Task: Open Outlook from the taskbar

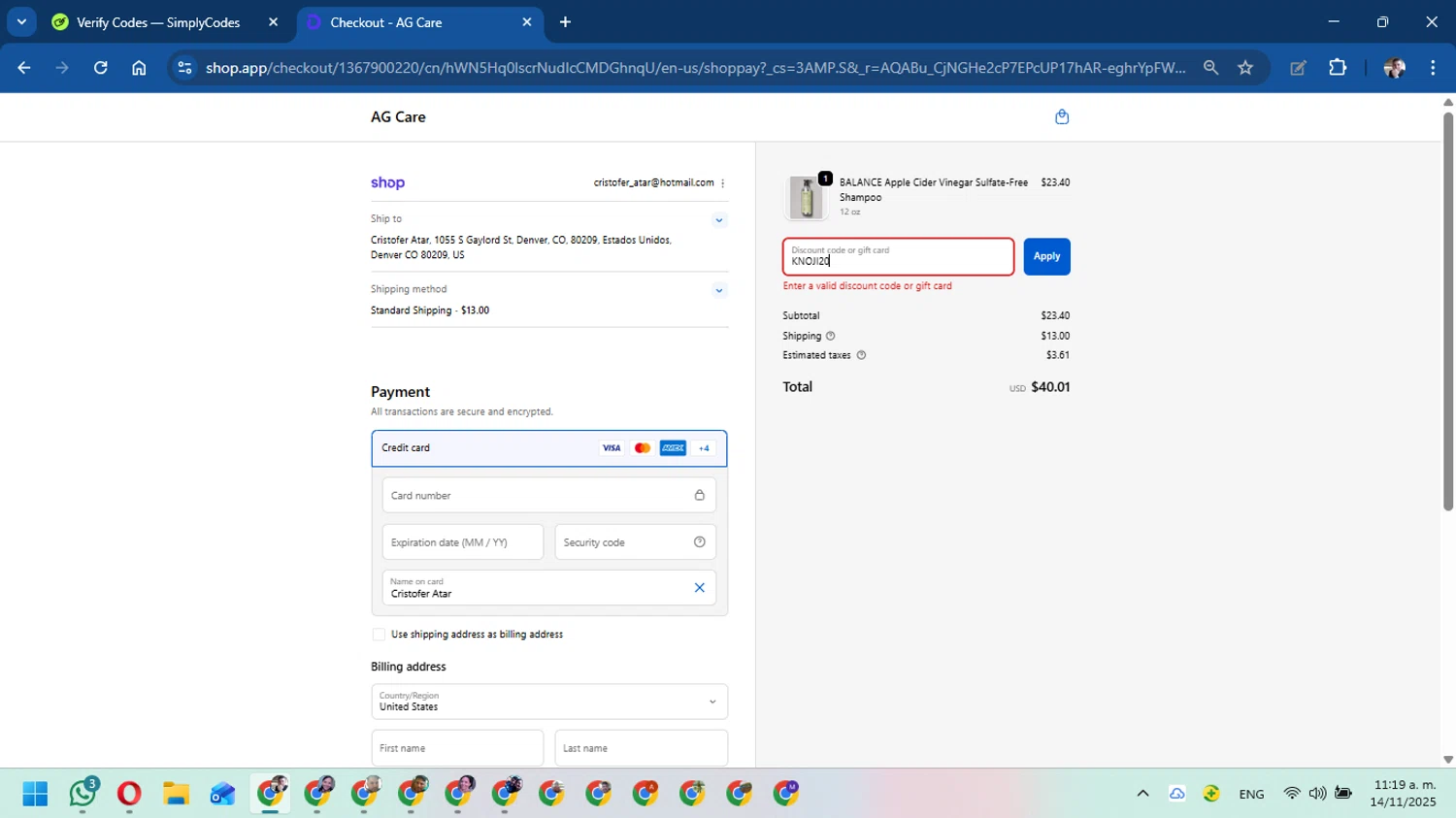Action: click(222, 794)
